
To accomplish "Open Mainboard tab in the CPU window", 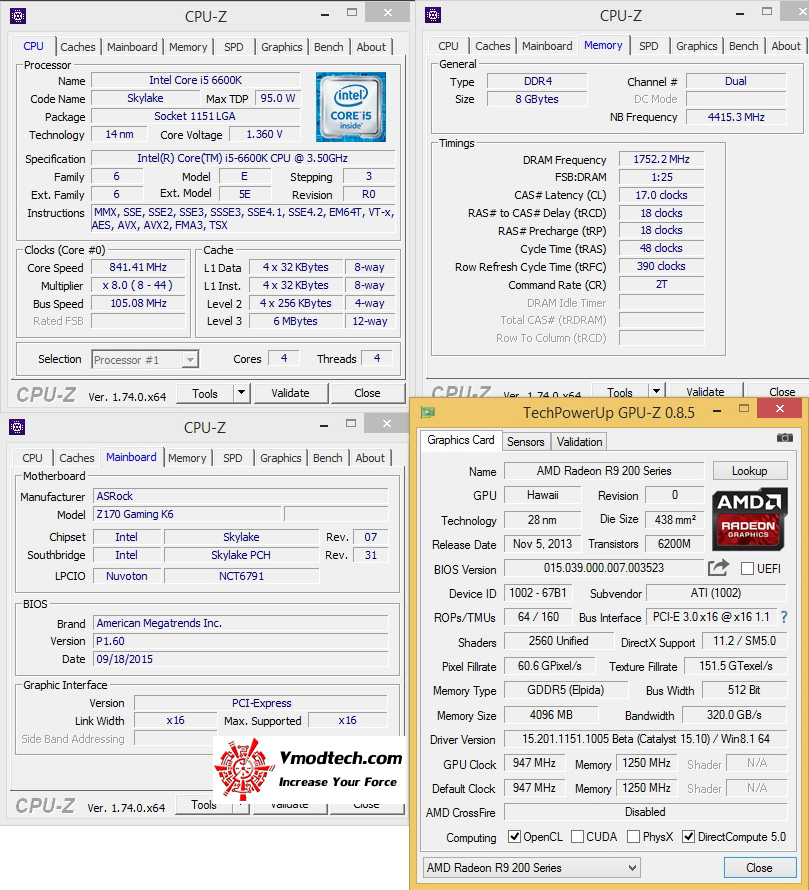I will click(x=132, y=47).
